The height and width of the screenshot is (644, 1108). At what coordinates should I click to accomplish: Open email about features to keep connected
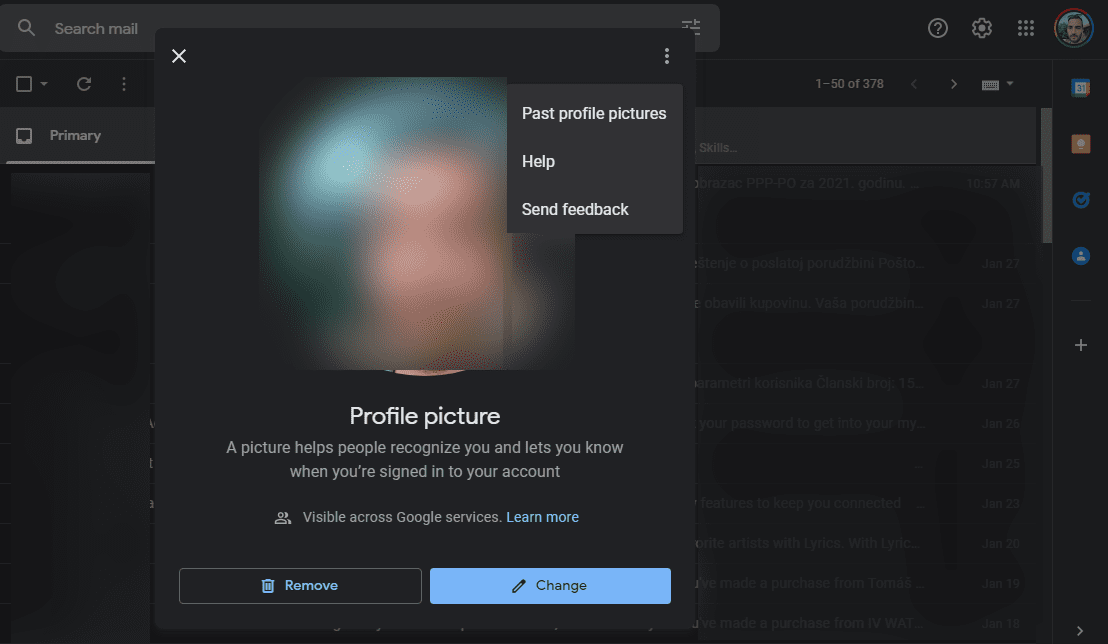pyautogui.click(x=866, y=503)
